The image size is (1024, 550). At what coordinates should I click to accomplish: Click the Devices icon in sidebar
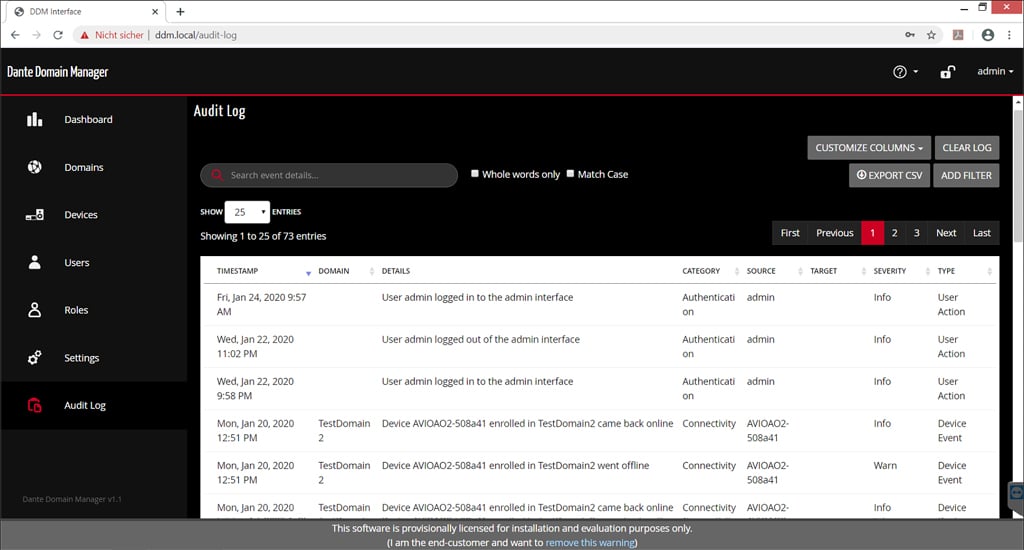[35, 214]
